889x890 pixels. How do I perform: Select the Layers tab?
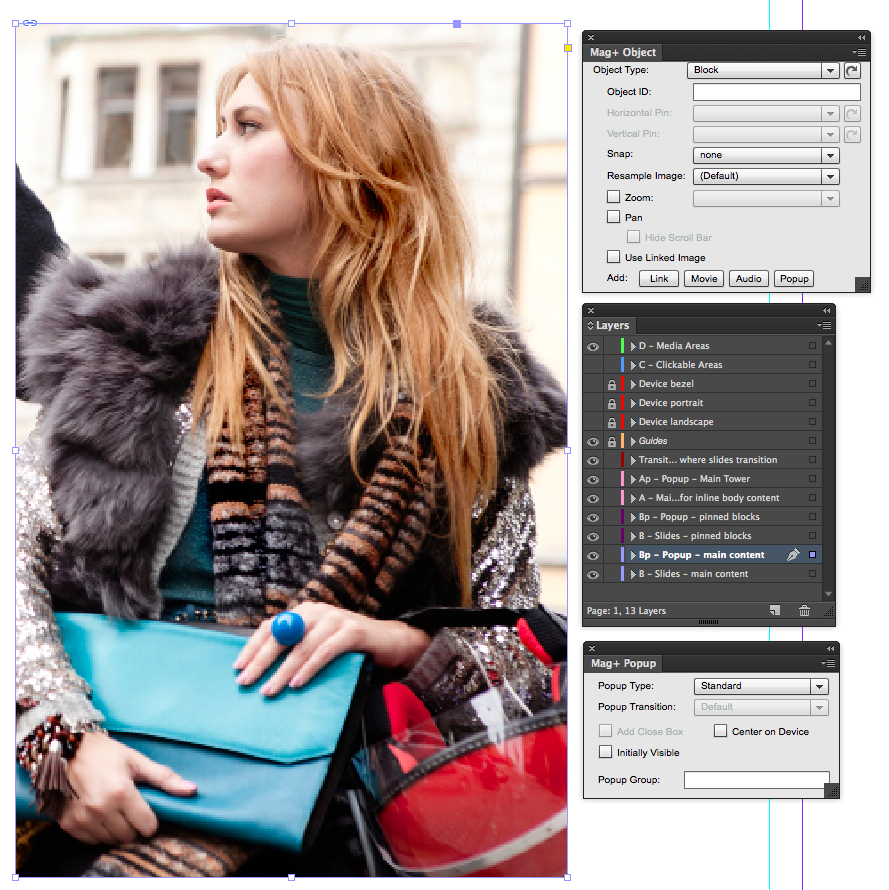click(610, 325)
